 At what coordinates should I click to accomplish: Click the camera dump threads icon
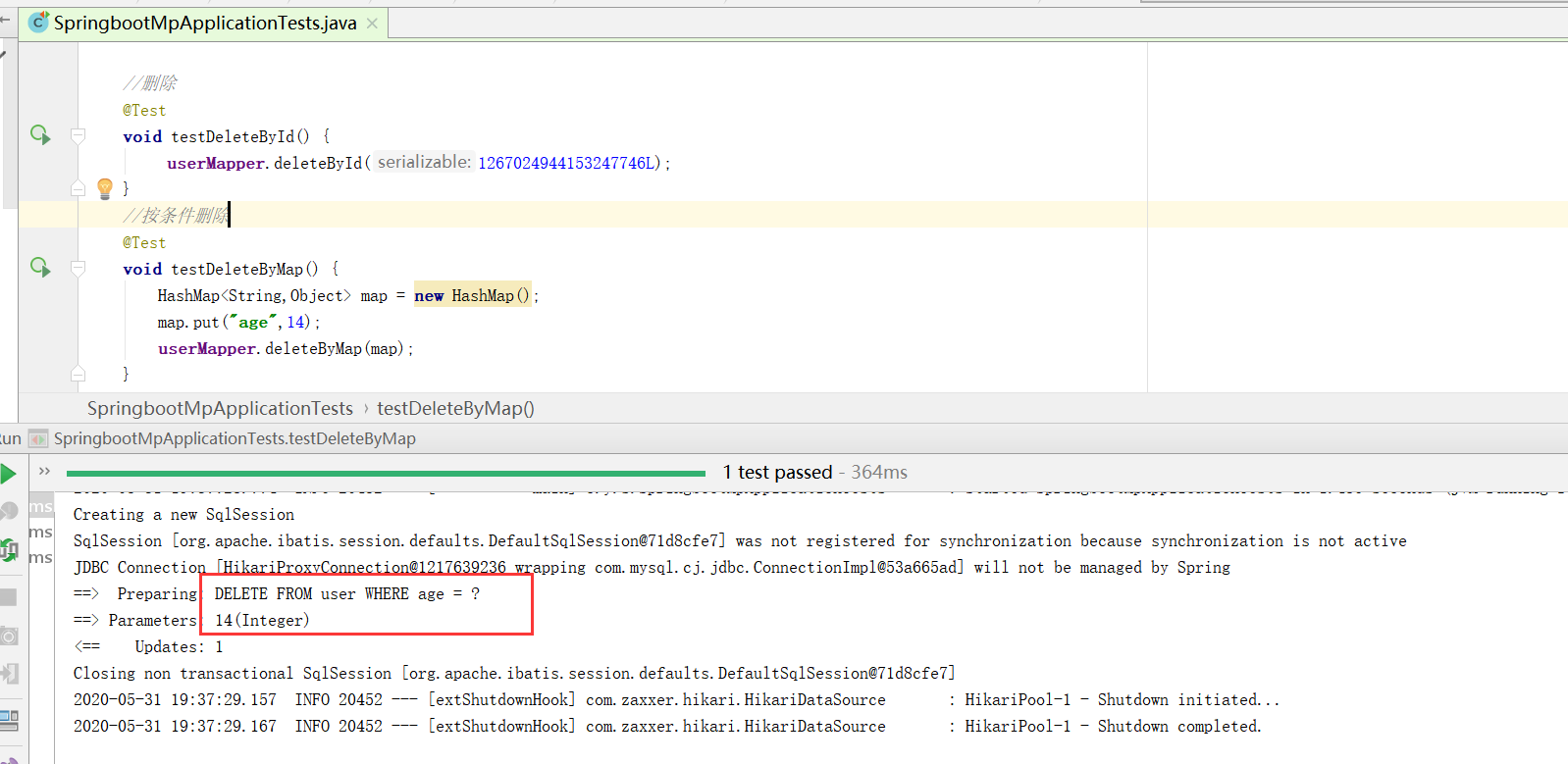pyautogui.click(x=9, y=636)
